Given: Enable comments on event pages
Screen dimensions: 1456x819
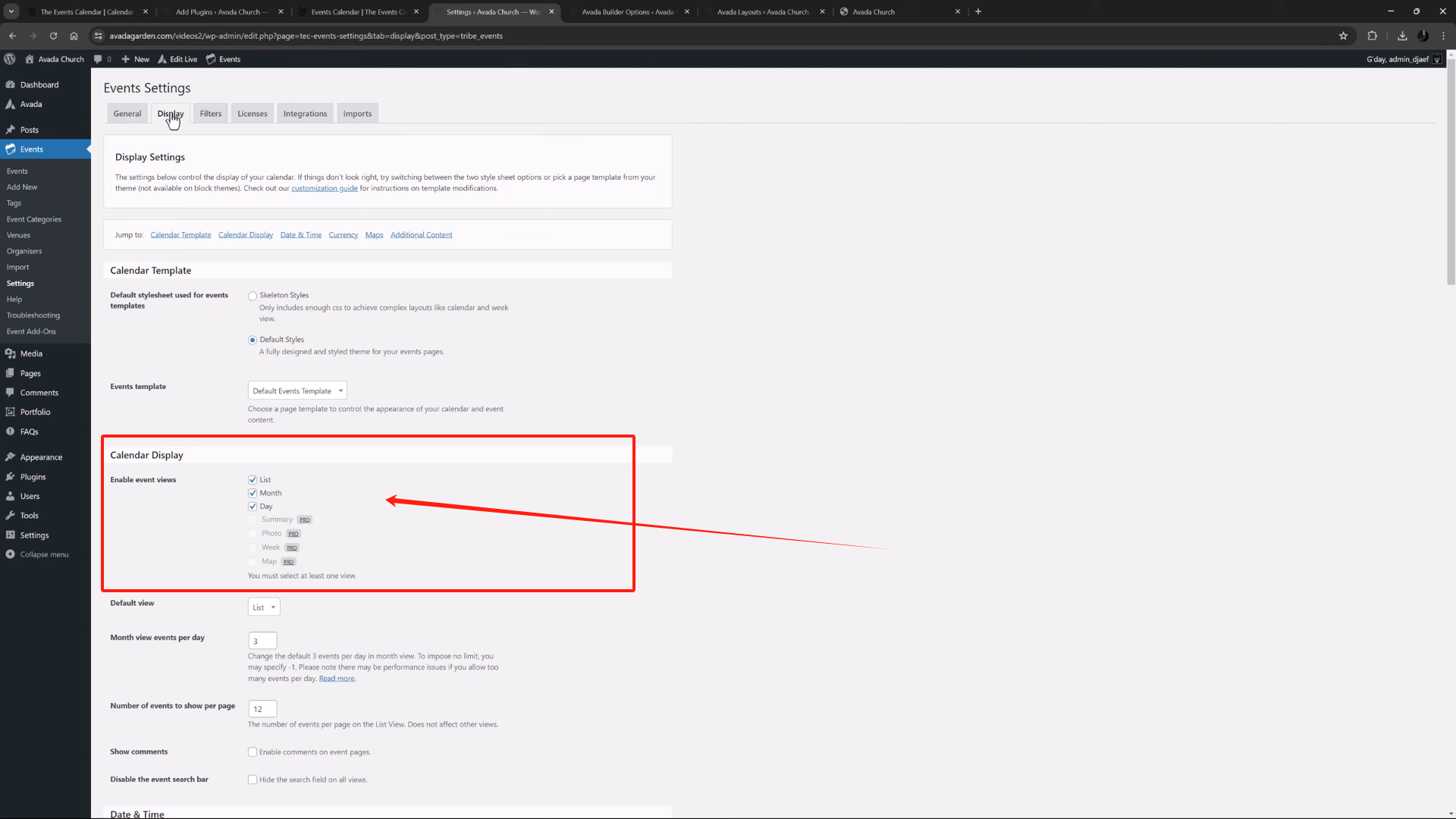Looking at the screenshot, I should pos(253,752).
